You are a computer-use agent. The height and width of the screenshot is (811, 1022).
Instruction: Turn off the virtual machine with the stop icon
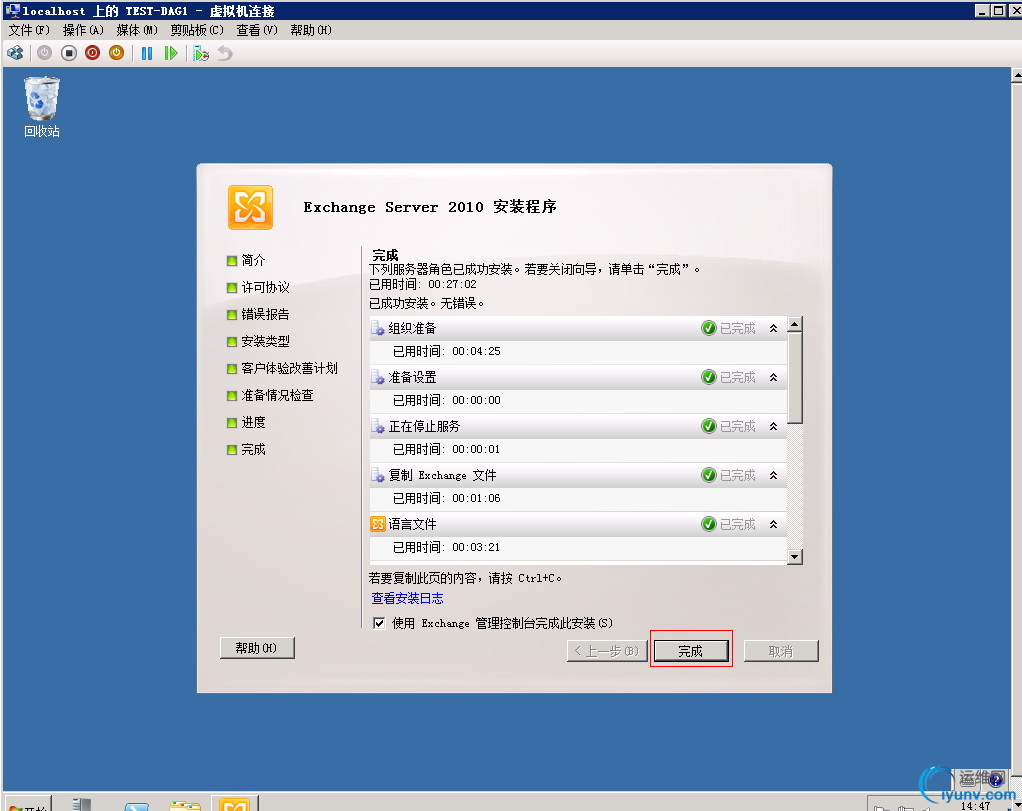click(x=68, y=53)
